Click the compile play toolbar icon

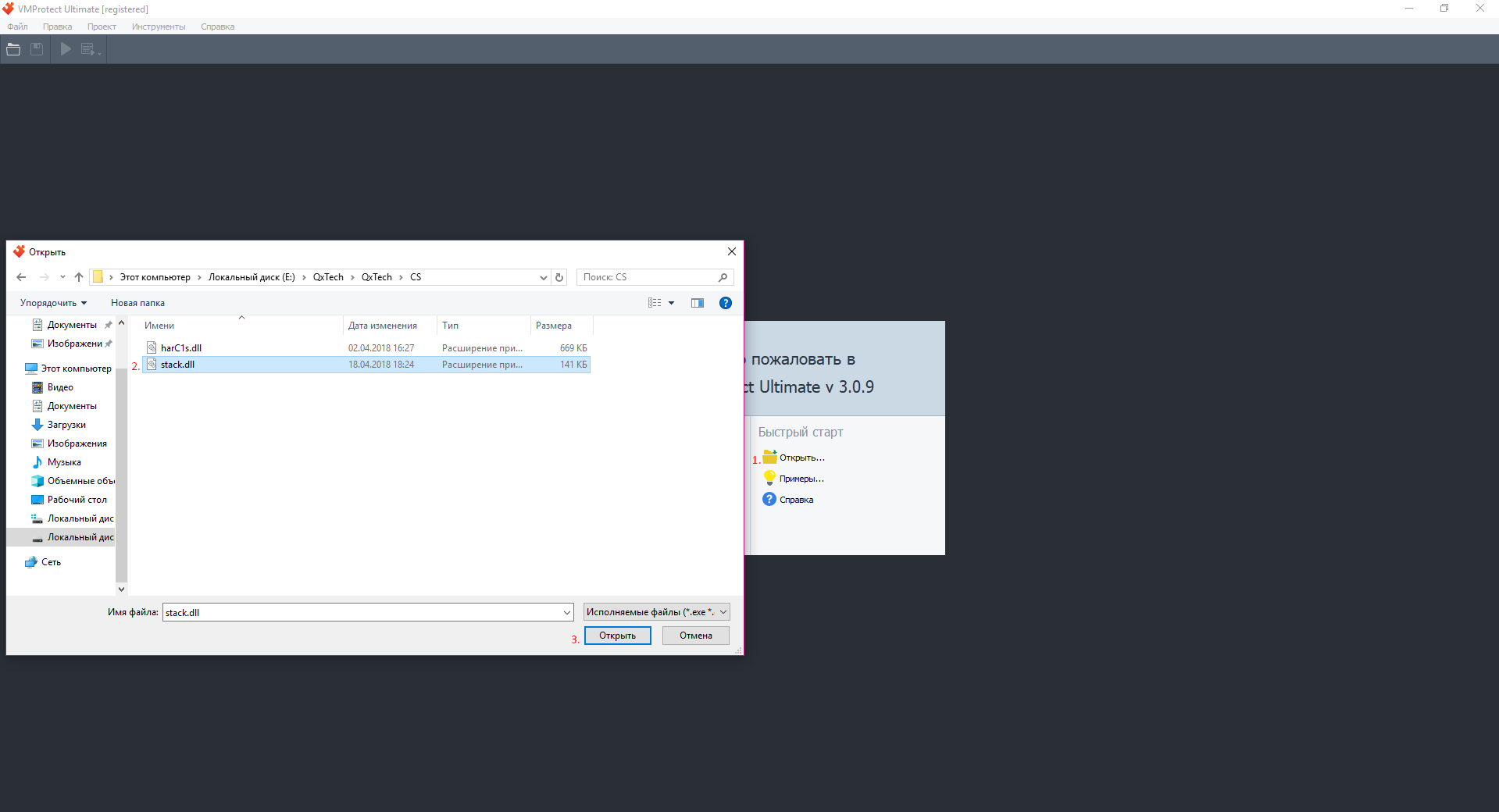pos(66,49)
